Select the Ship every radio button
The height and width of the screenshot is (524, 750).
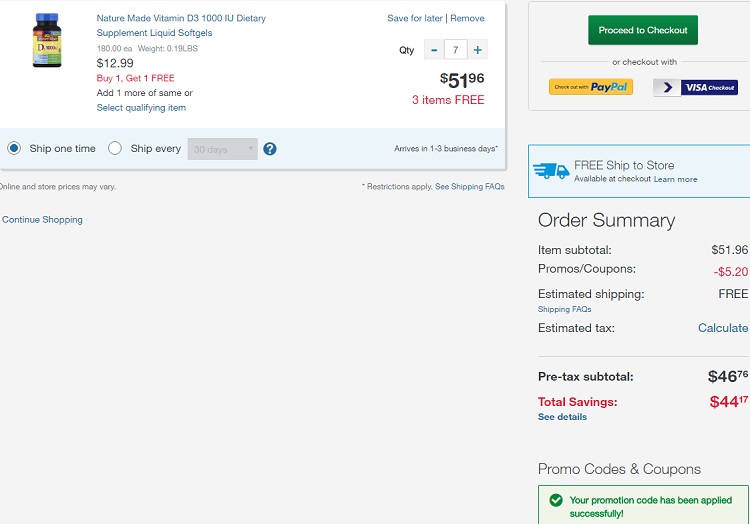click(115, 148)
